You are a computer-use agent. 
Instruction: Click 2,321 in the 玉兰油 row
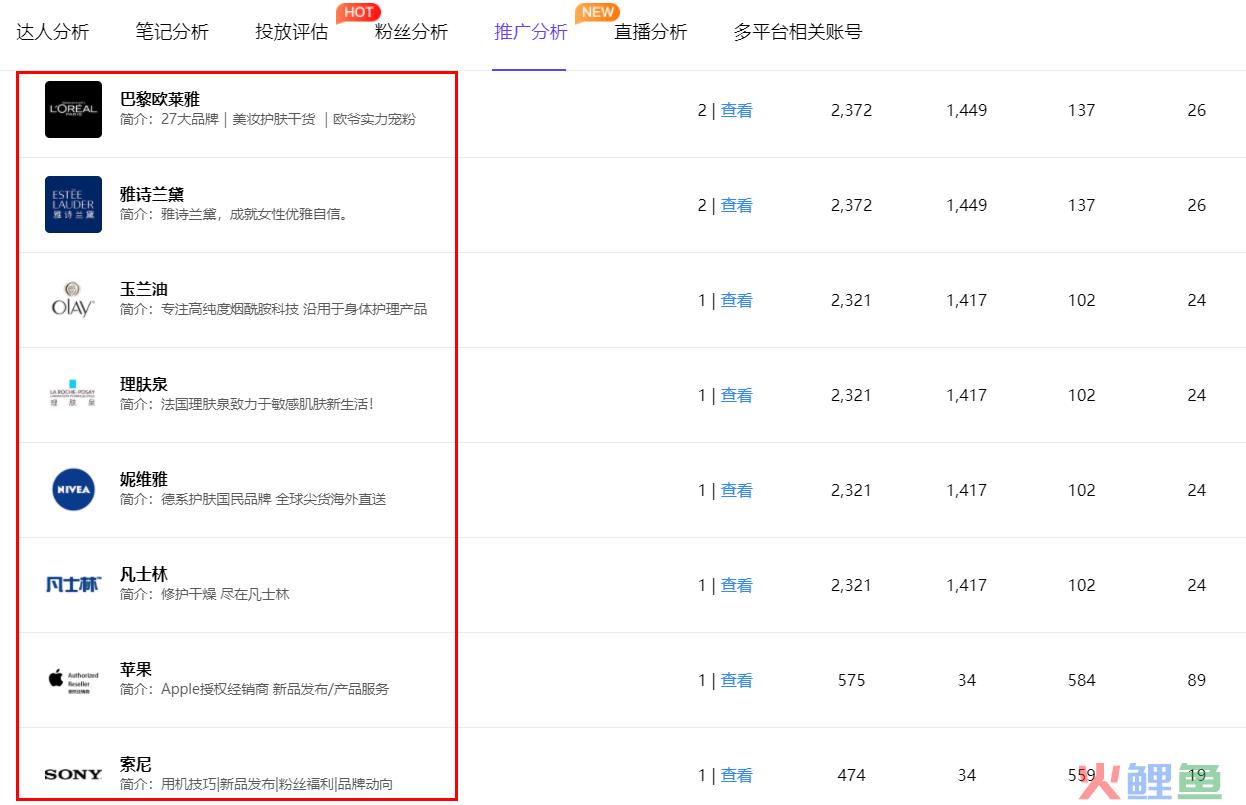coord(851,300)
